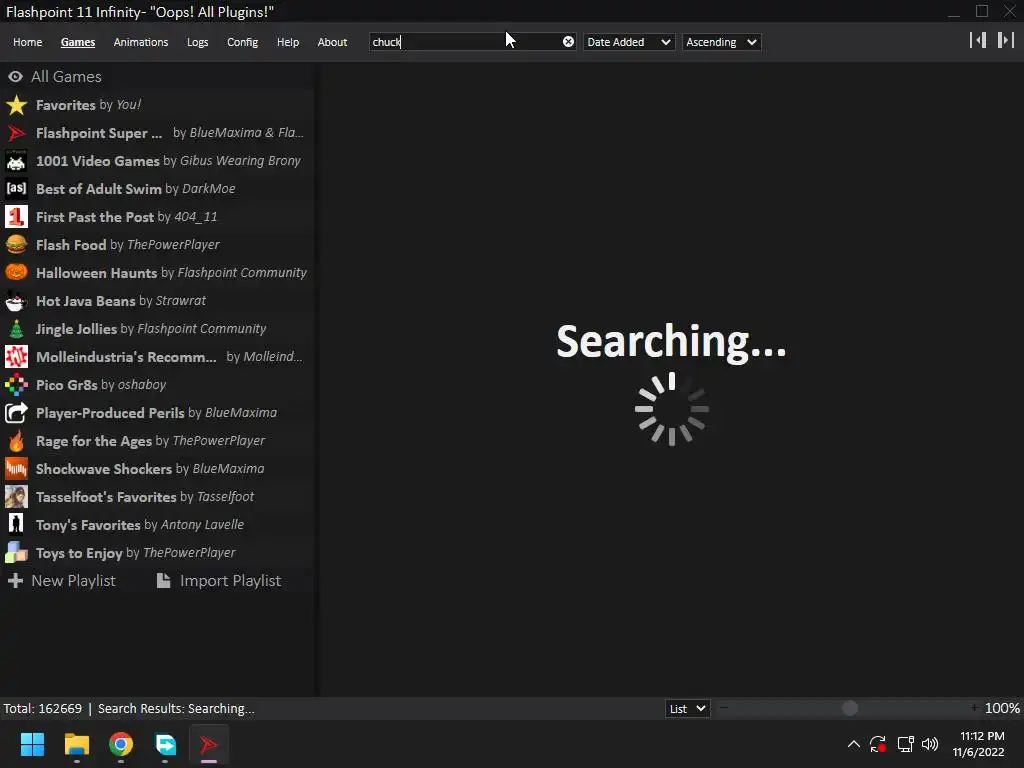Click the network display tray icon
This screenshot has width=1024, height=768.
(905, 744)
